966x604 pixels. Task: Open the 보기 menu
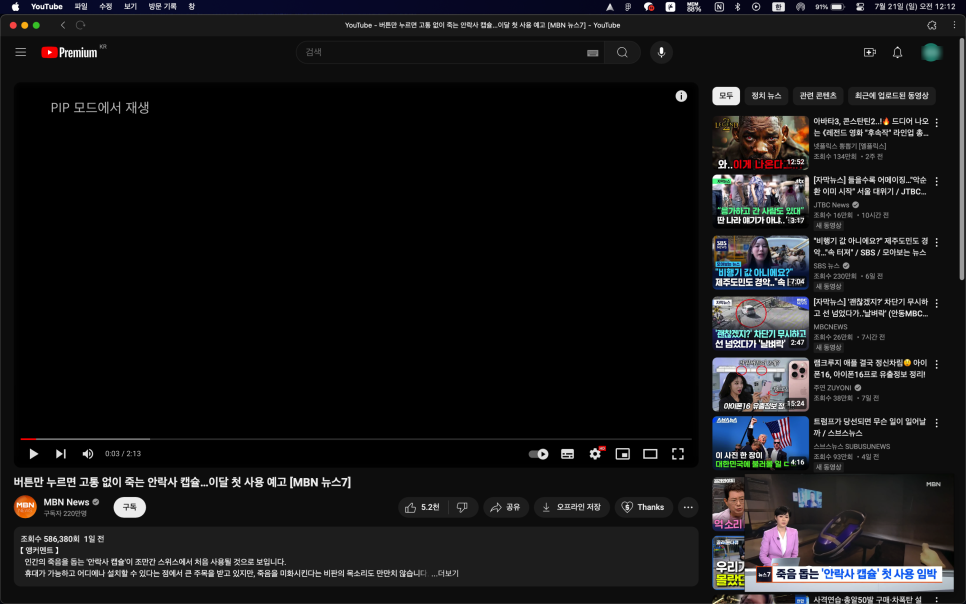(x=130, y=7)
